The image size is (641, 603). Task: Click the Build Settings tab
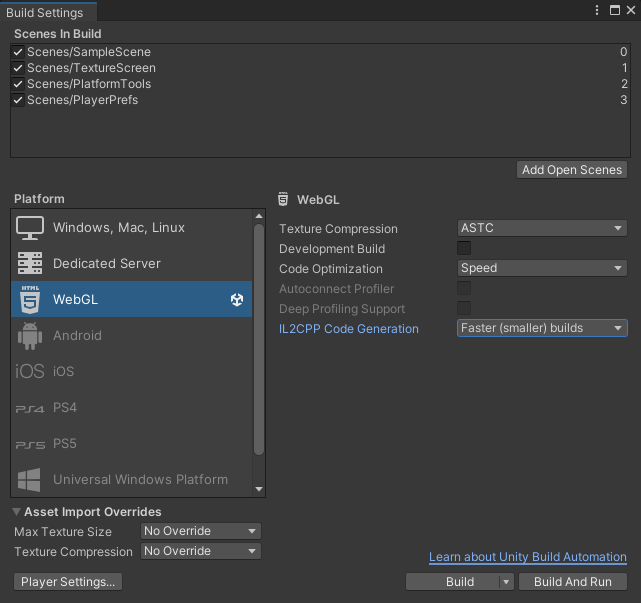click(x=45, y=12)
